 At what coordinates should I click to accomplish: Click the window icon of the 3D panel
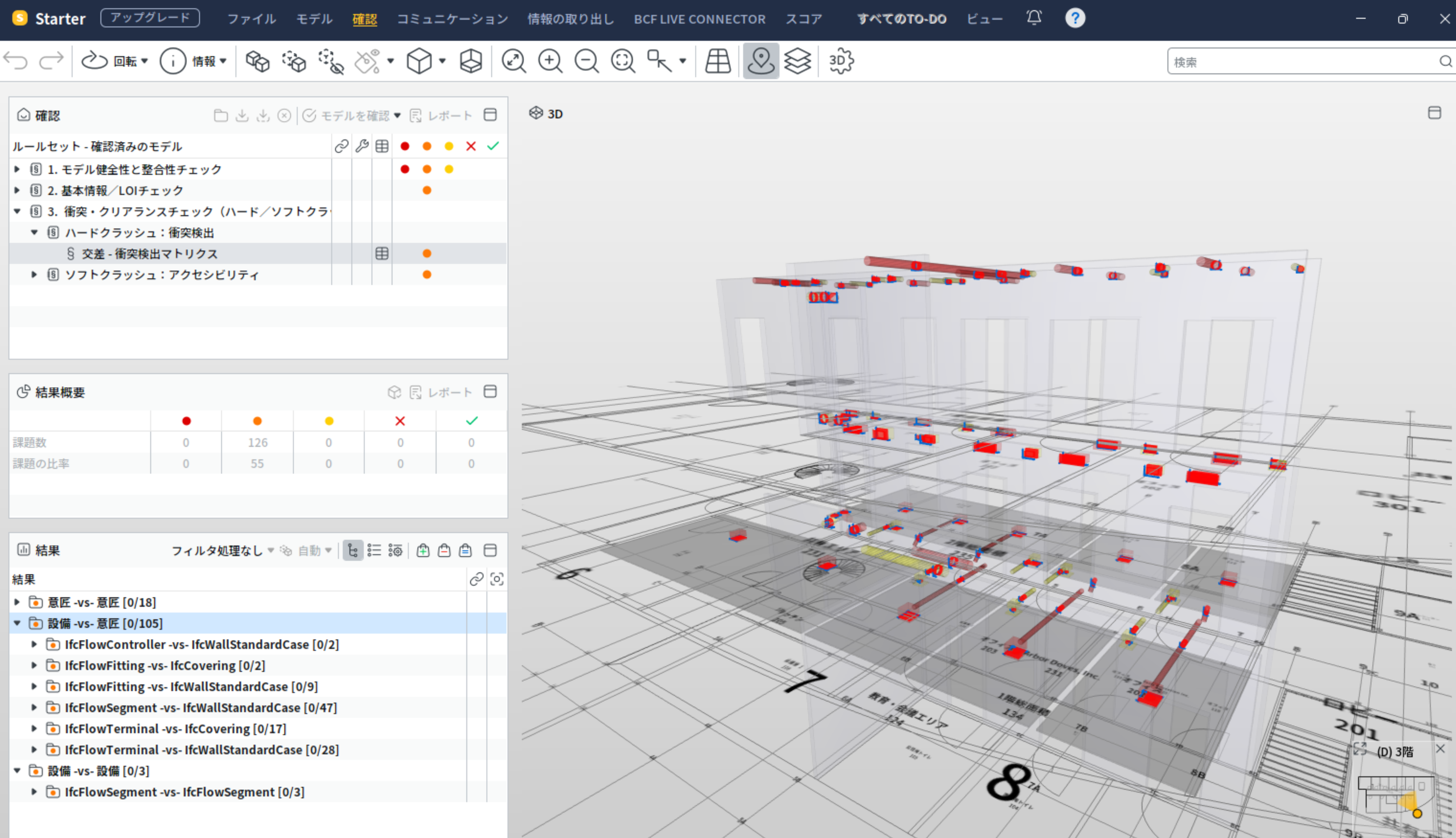click(1434, 113)
